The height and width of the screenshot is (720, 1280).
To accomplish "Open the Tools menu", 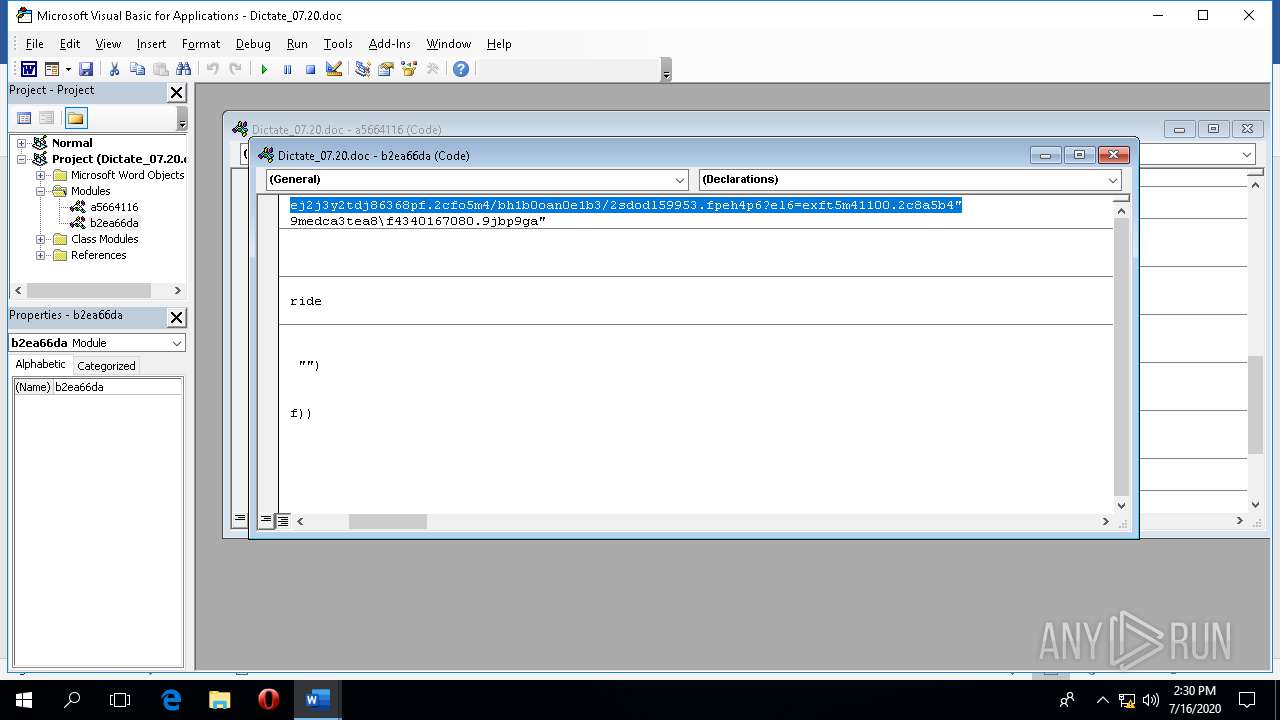I will point(338,44).
